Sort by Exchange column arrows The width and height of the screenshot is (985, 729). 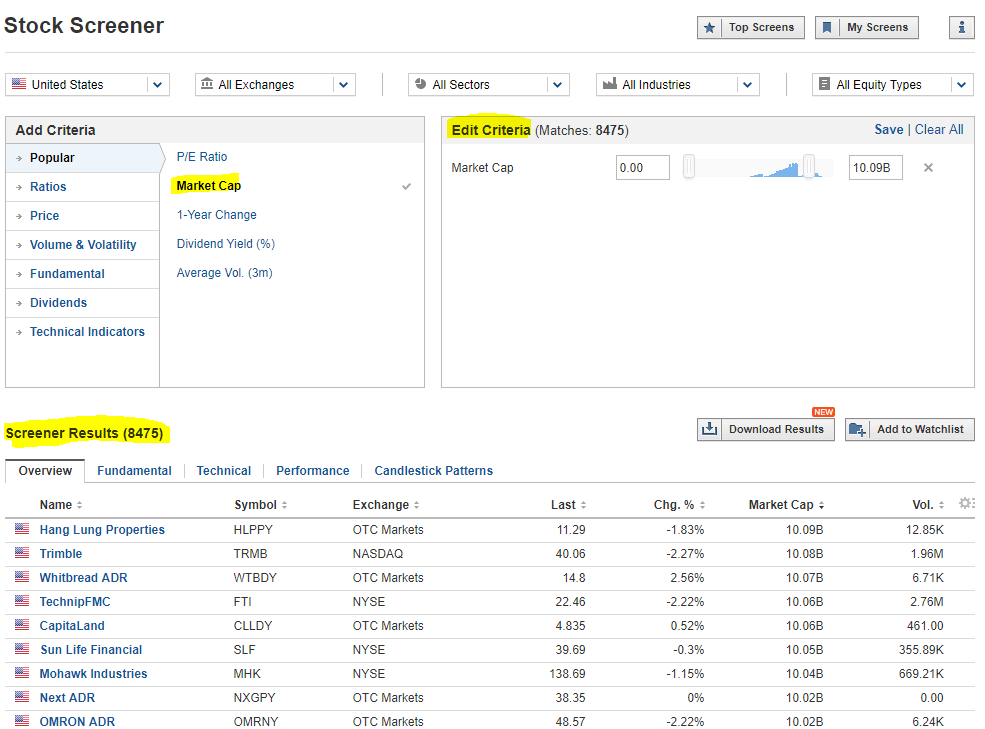pyautogui.click(x=416, y=505)
